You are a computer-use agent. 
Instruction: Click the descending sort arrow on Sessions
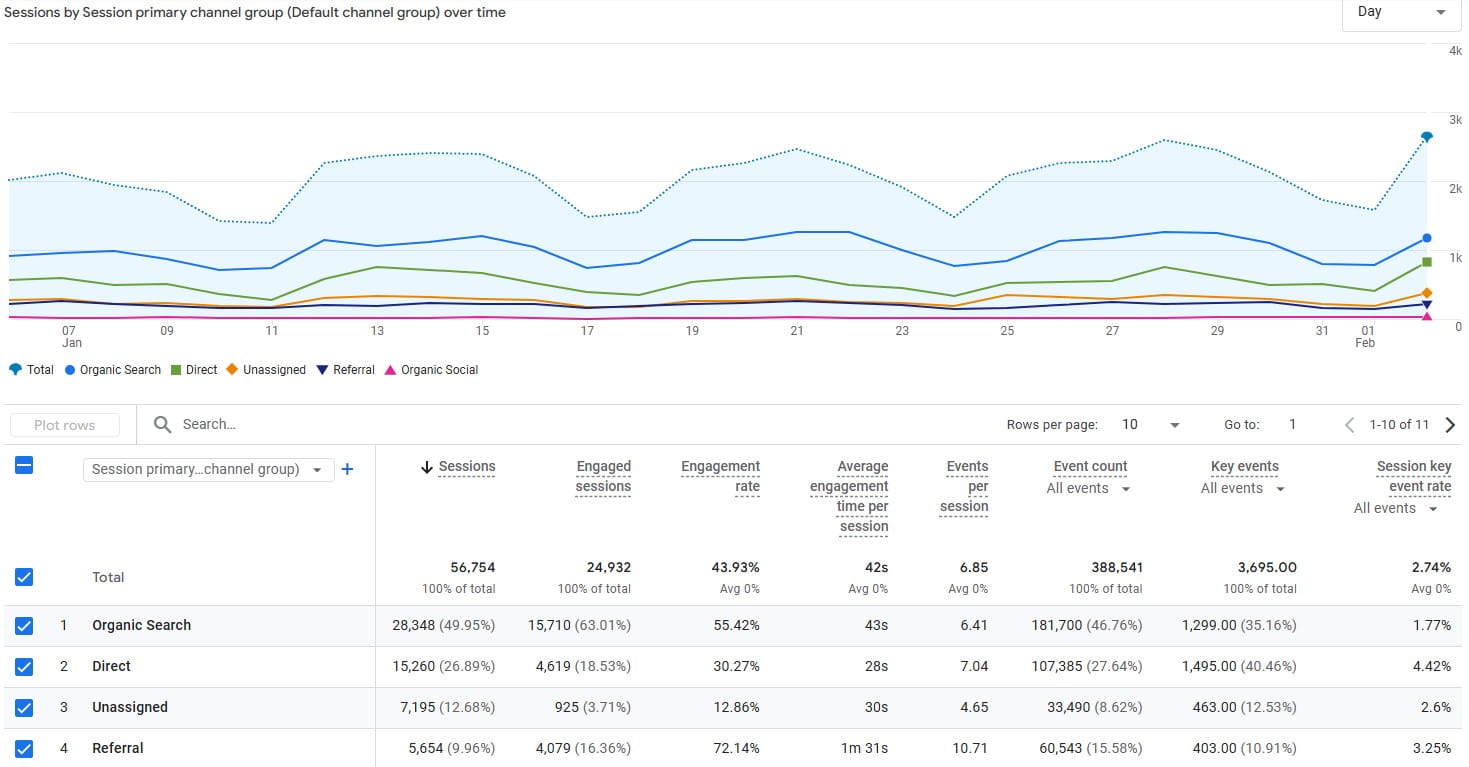pyautogui.click(x=428, y=466)
